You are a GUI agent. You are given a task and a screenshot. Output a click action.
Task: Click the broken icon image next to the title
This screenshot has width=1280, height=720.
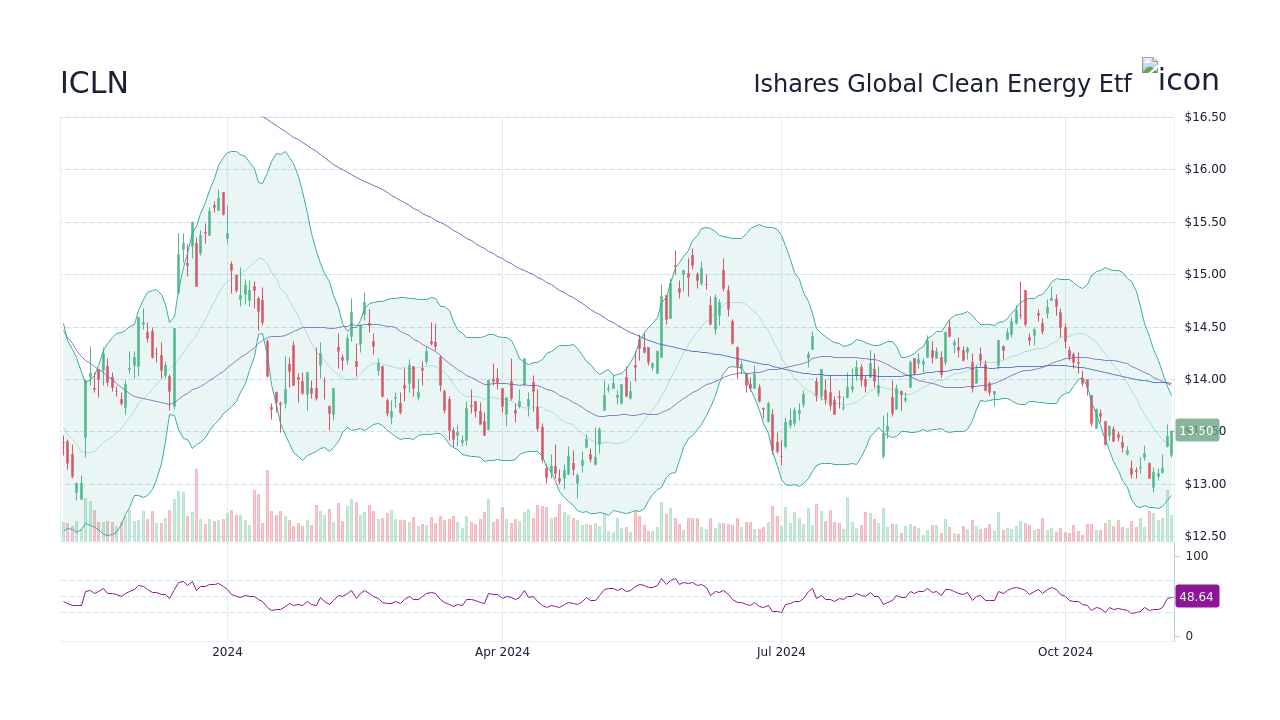point(1181,78)
